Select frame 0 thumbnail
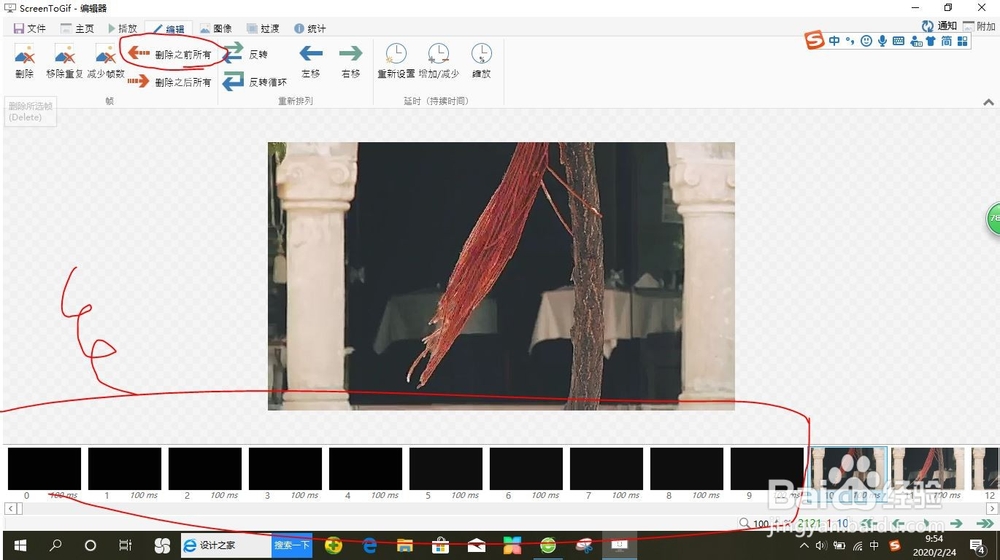Image resolution: width=1000 pixels, height=560 pixels. pos(44,469)
